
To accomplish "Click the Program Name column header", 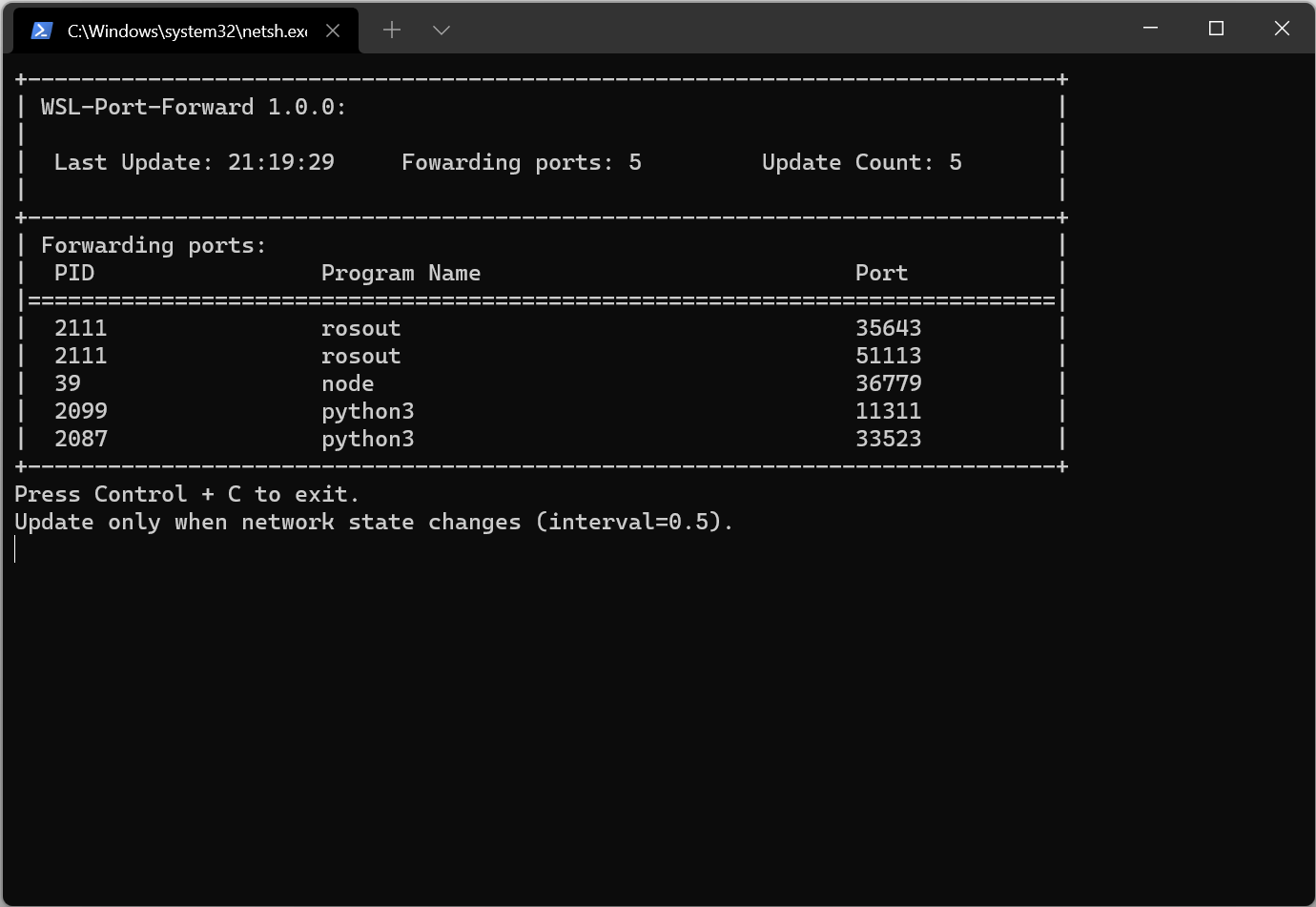I will pyautogui.click(x=401, y=273).
